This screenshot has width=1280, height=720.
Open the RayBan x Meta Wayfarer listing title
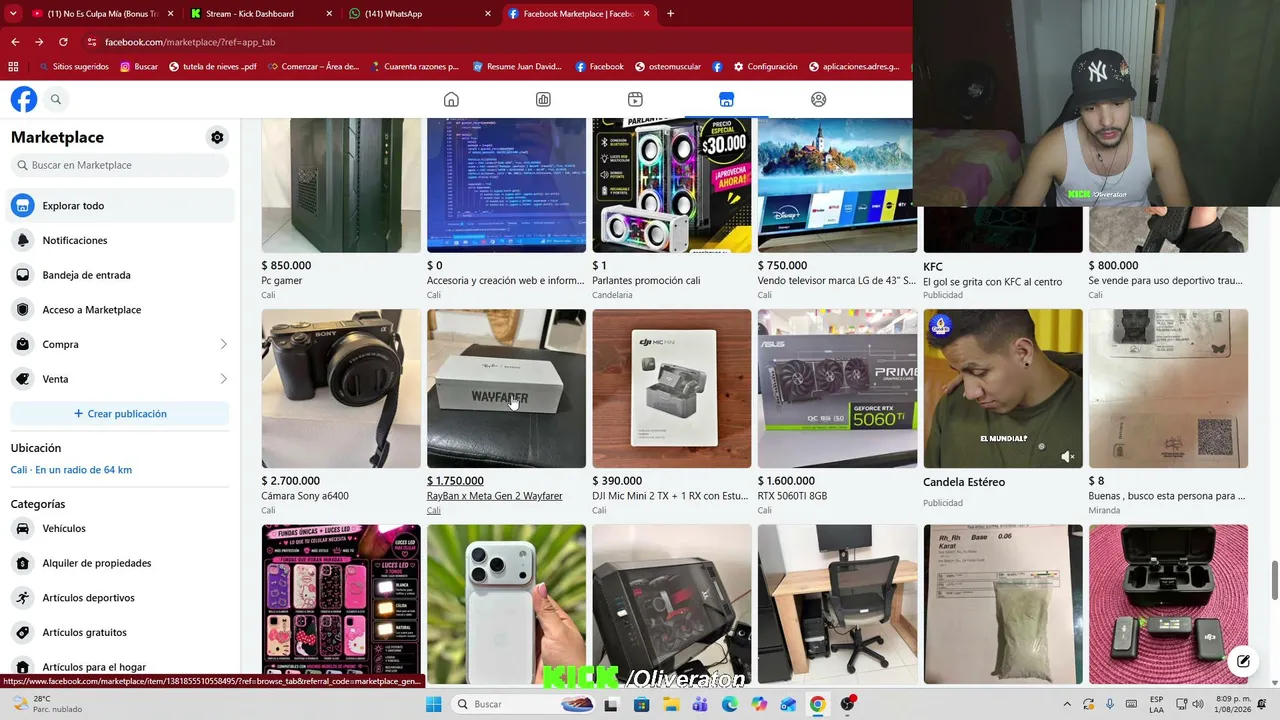pyautogui.click(x=495, y=496)
